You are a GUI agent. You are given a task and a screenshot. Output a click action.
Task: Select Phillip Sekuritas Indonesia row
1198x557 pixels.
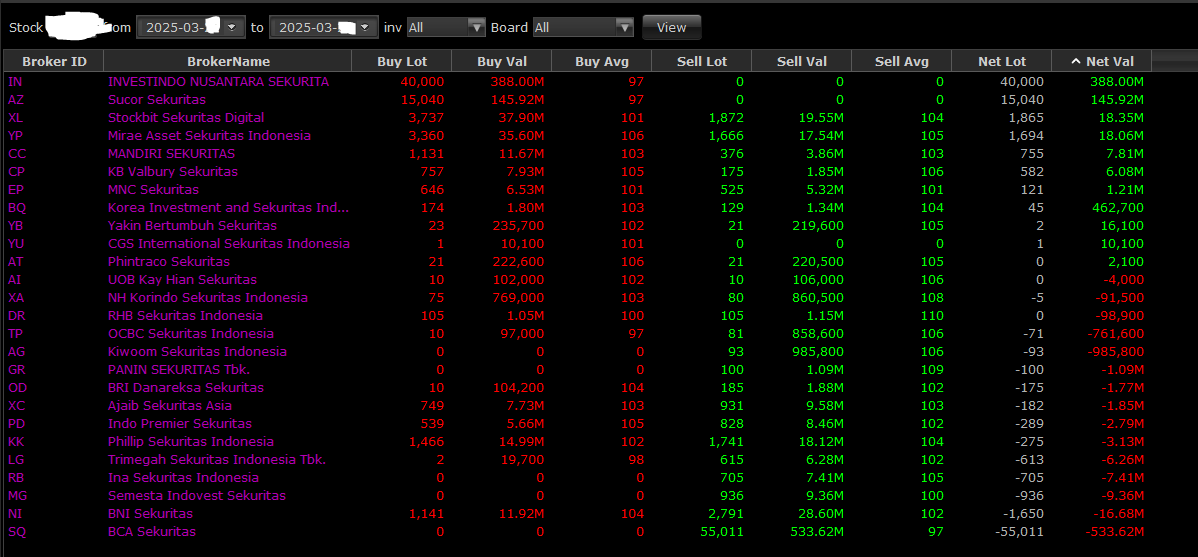pyautogui.click(x=578, y=442)
